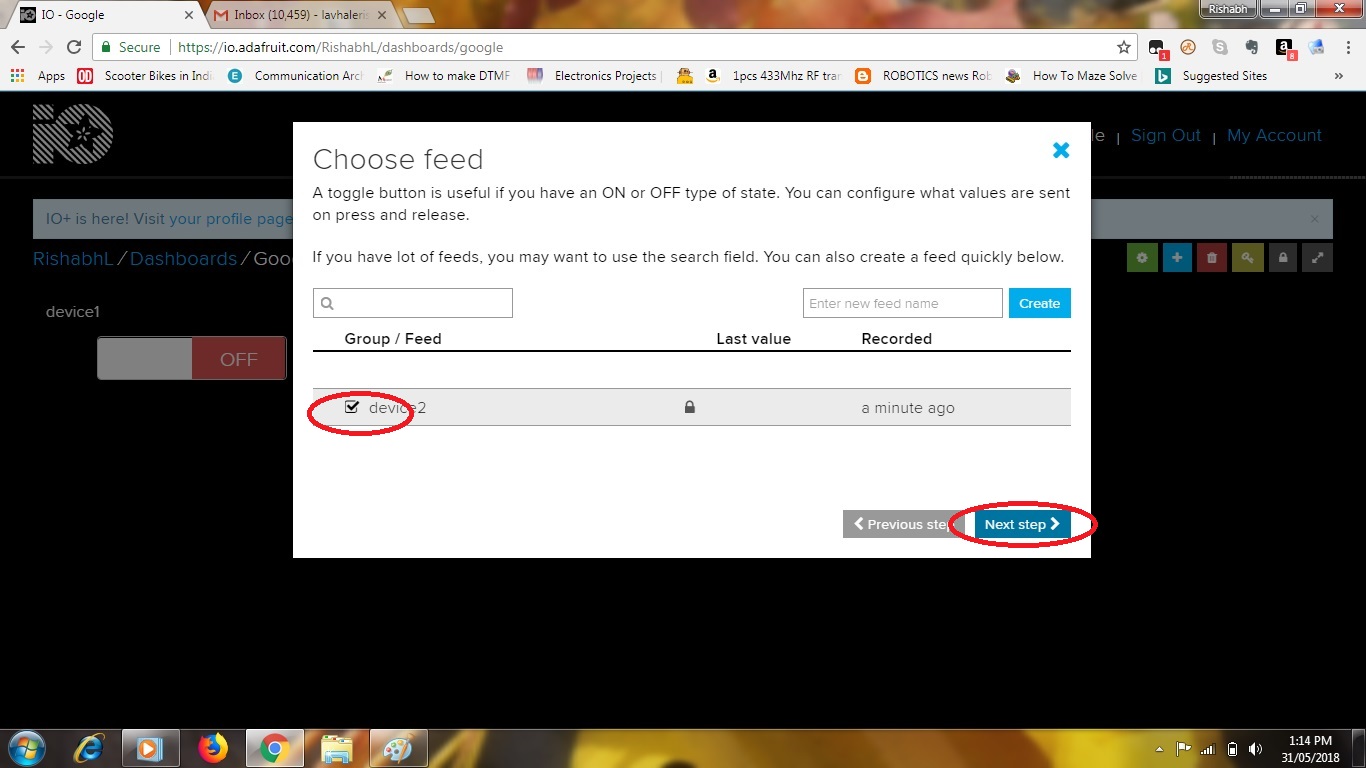Open the ROBOTICS news bookmark
This screenshot has width=1366, height=768.
(923, 76)
